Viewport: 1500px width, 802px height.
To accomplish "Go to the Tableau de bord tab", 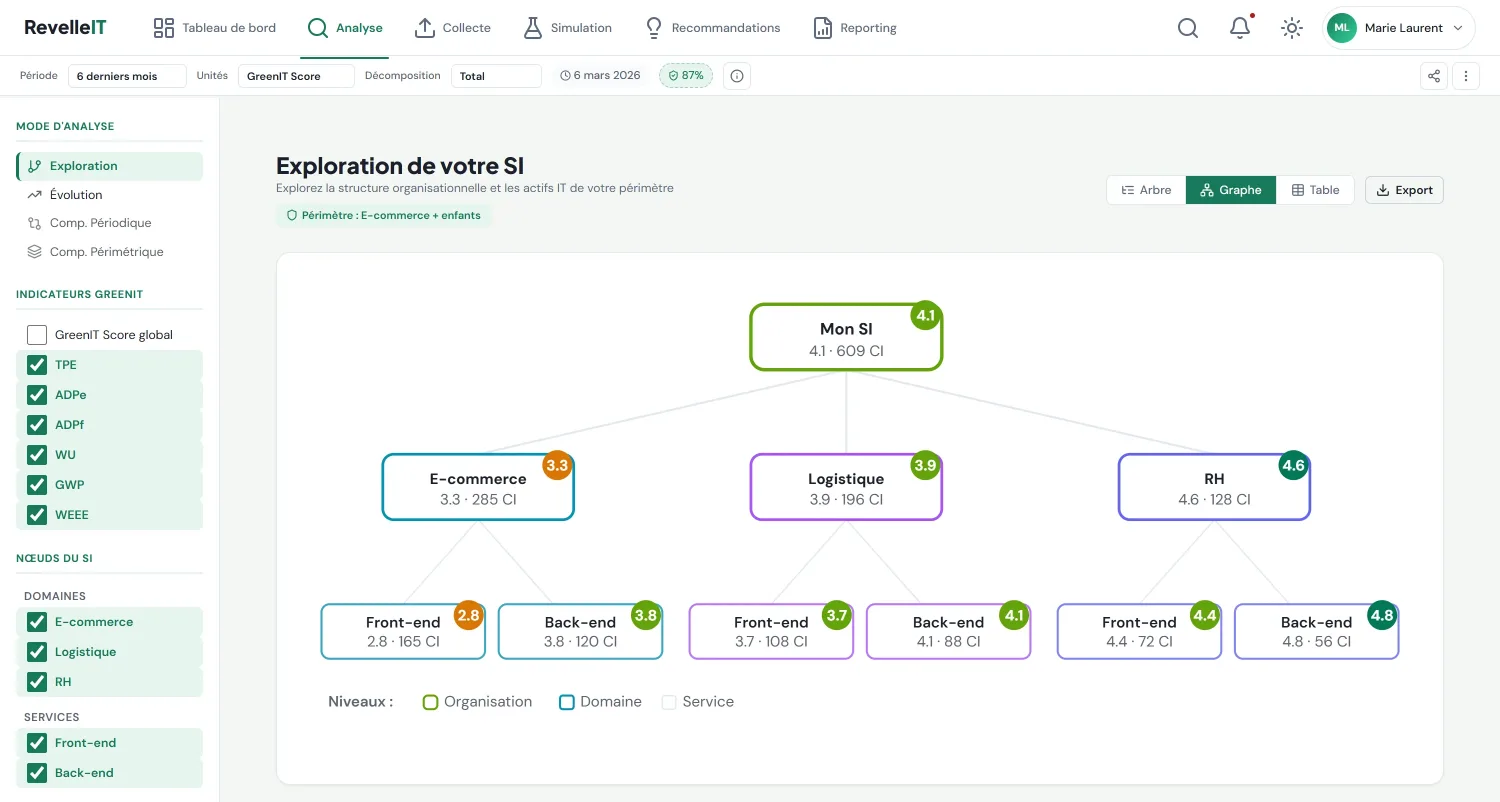I will 215,28.
